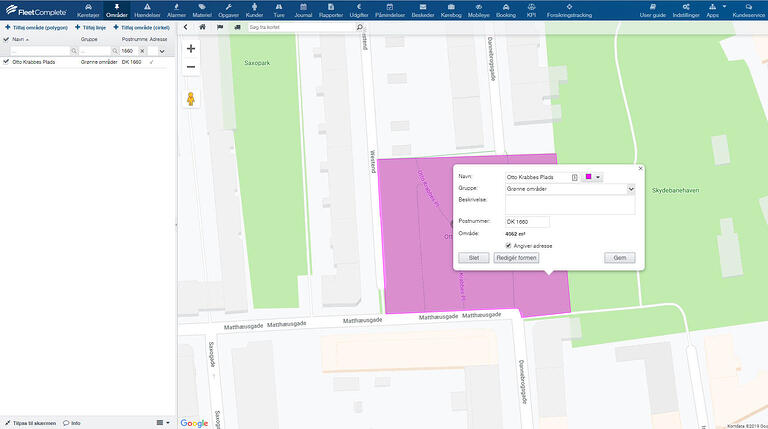The image size is (768, 429).
Task: Click the Fleet Complete logo
Action: [x=36, y=10]
